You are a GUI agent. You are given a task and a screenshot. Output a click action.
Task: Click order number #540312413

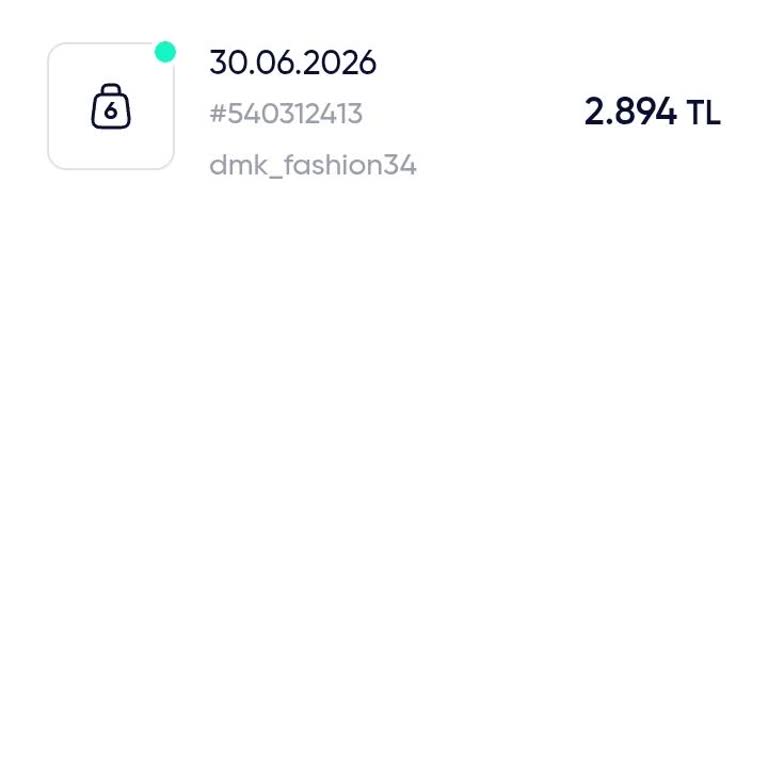[286, 114]
